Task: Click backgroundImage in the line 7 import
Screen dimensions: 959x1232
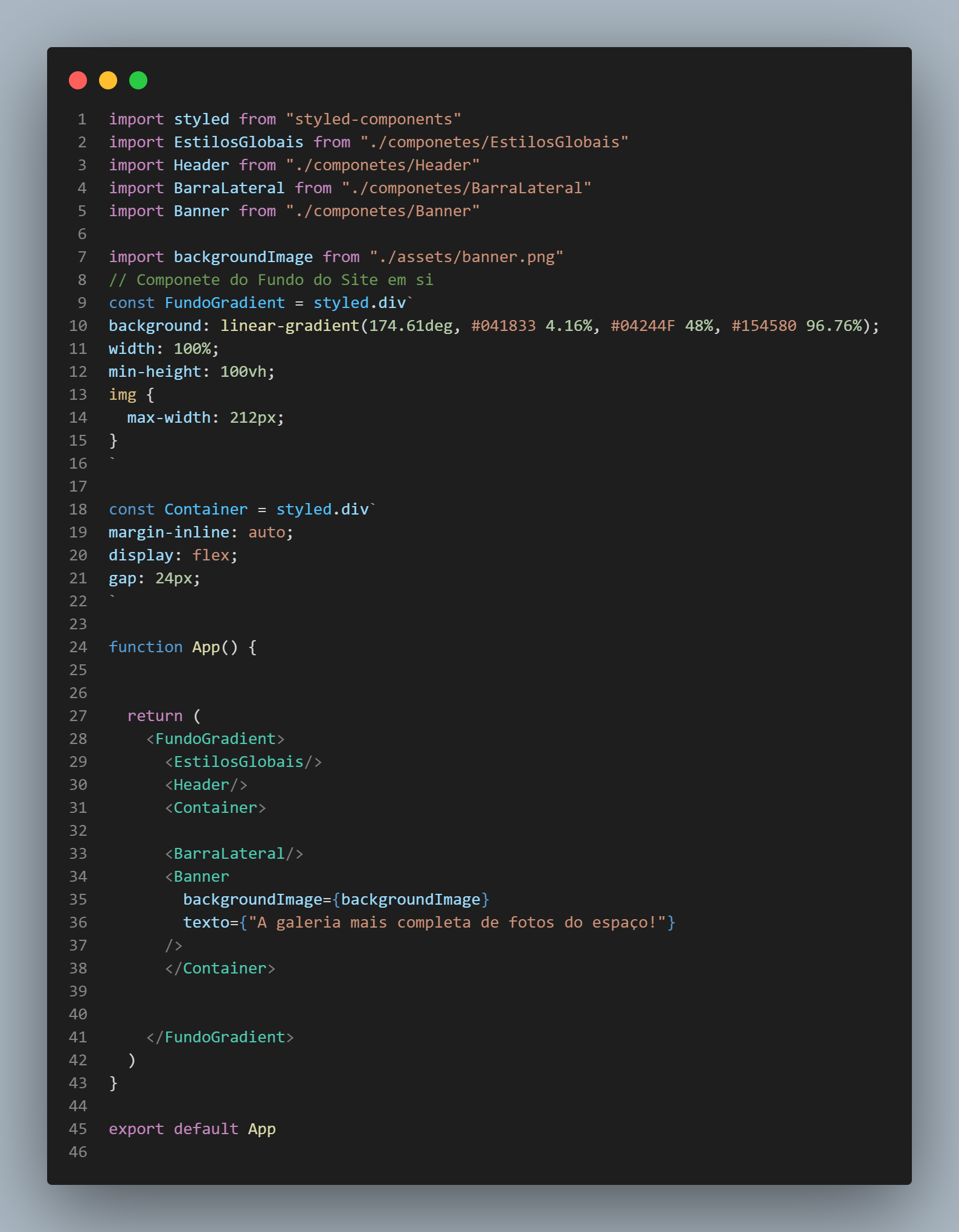Action: pyautogui.click(x=243, y=257)
